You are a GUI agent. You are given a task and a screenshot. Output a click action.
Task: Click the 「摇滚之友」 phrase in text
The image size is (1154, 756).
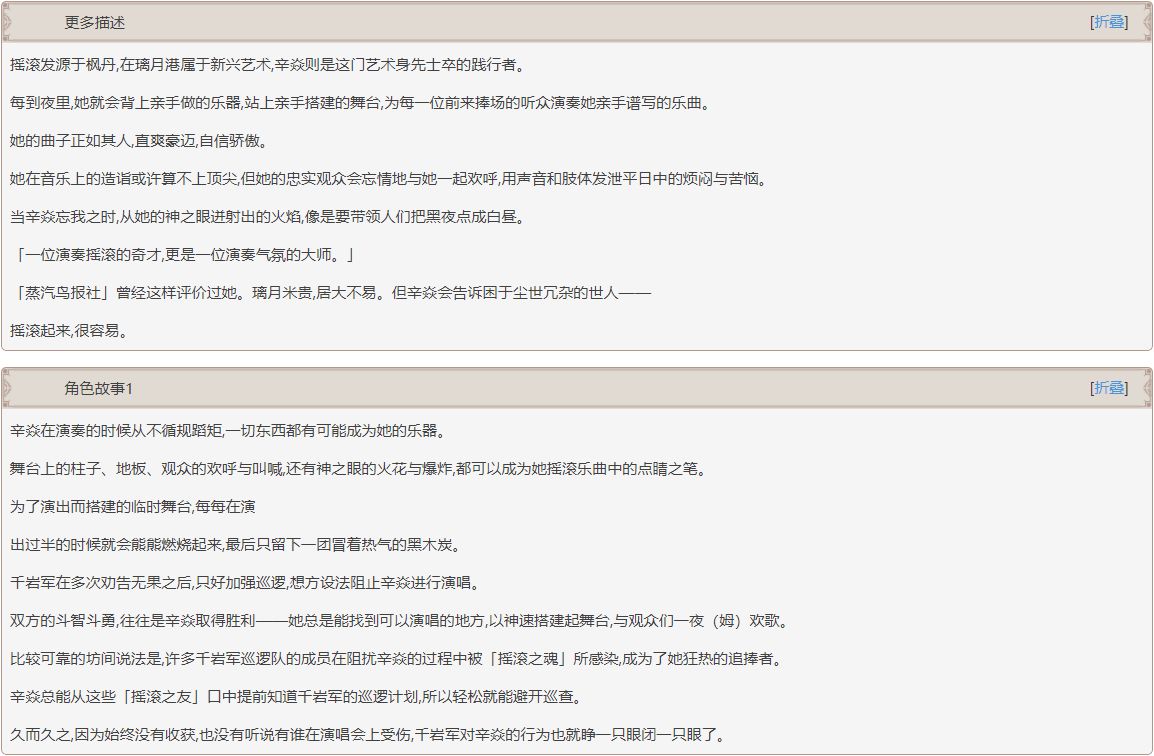[164, 697]
